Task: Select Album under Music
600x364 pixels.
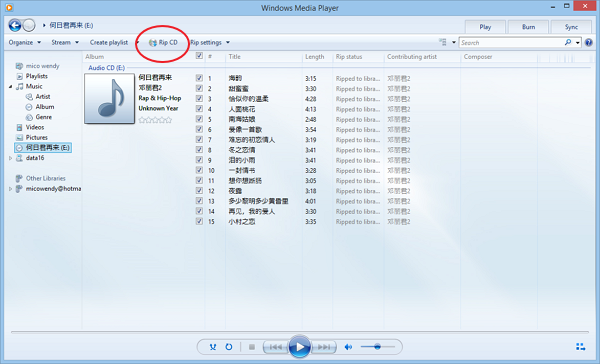Action: (40, 107)
